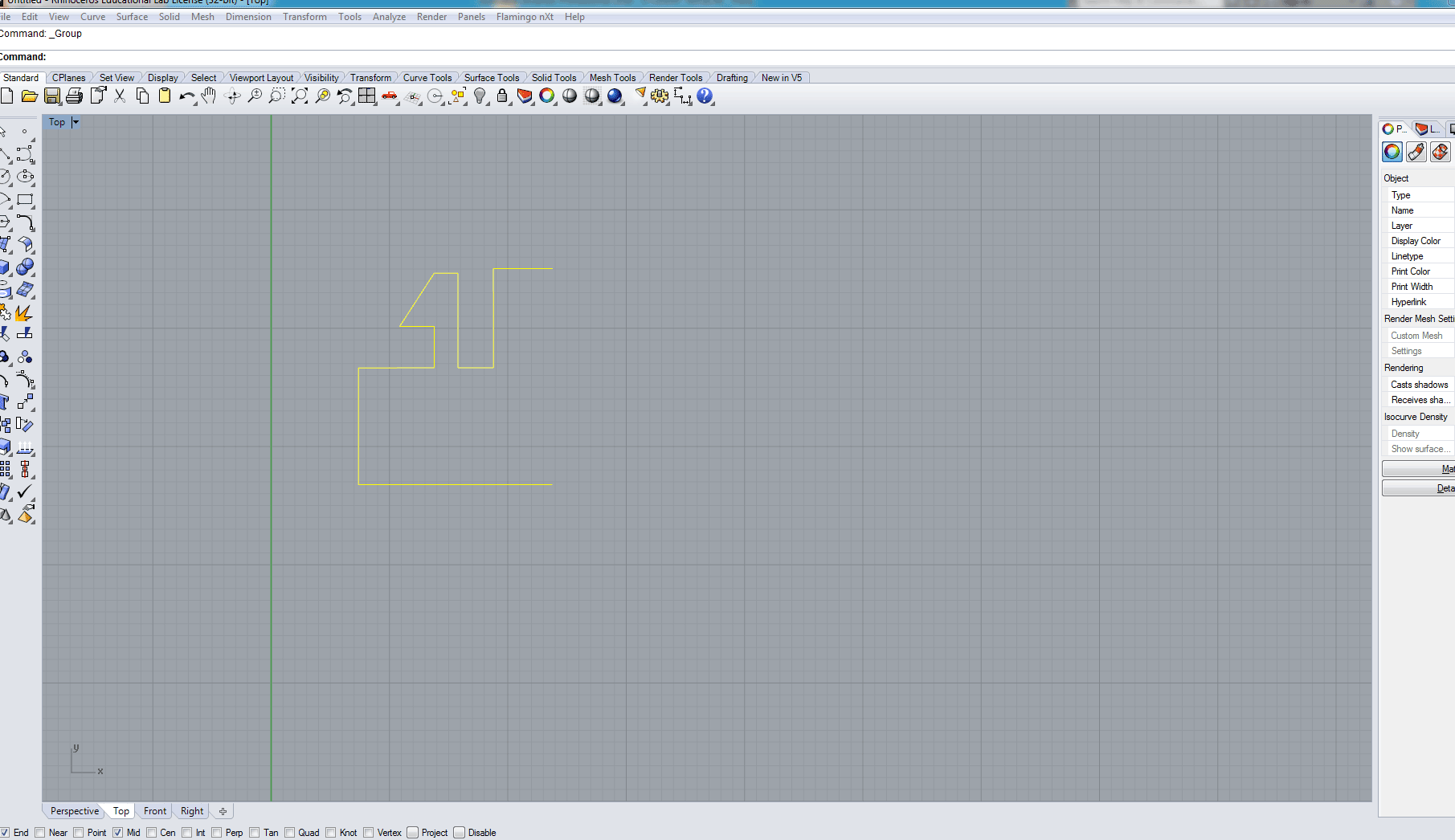
Task: Click the Paste clipboard icon
Action: tap(165, 96)
